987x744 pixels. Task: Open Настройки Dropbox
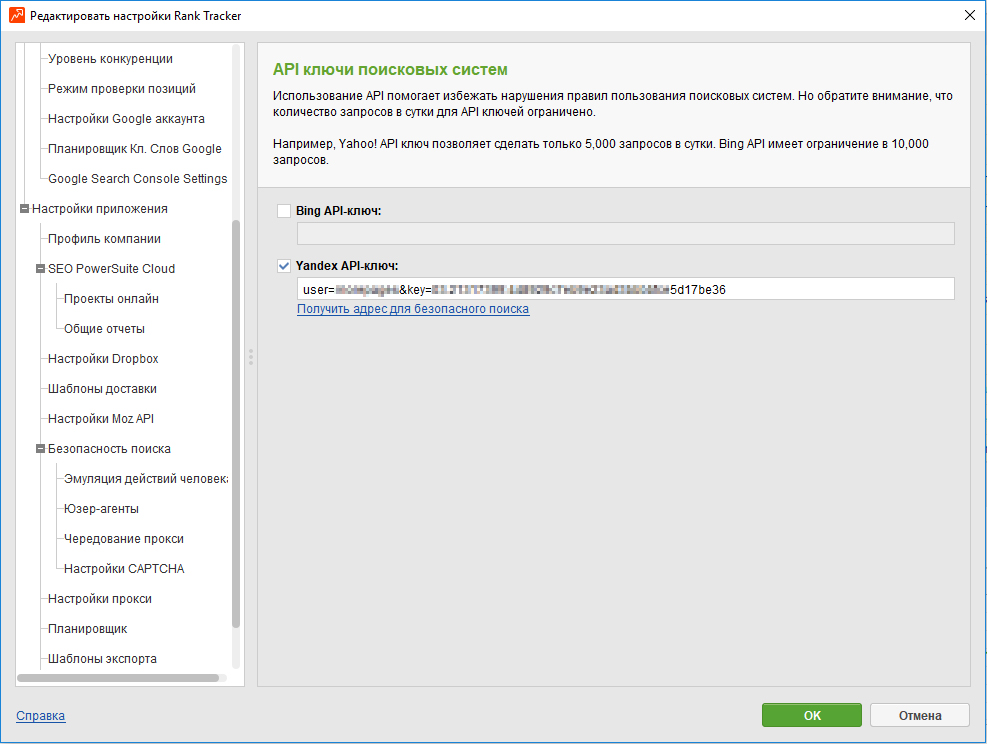[x=103, y=359]
